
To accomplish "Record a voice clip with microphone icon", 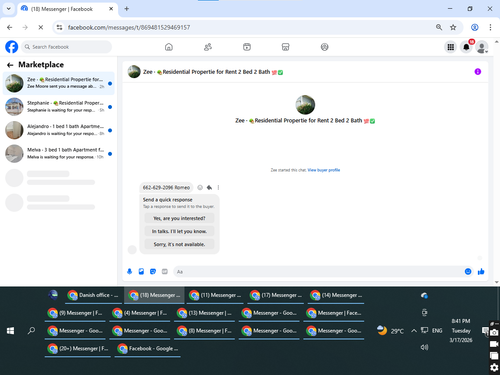I will pos(130,272).
